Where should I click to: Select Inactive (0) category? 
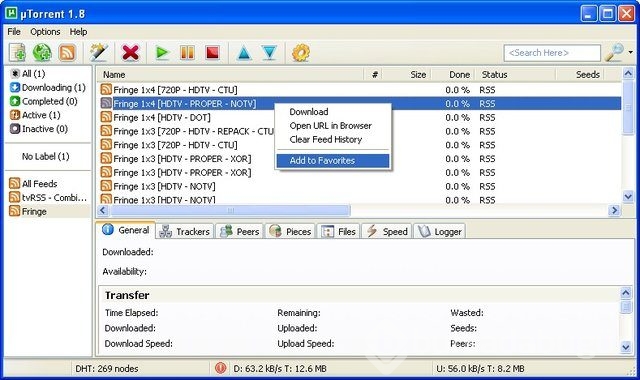39,129
